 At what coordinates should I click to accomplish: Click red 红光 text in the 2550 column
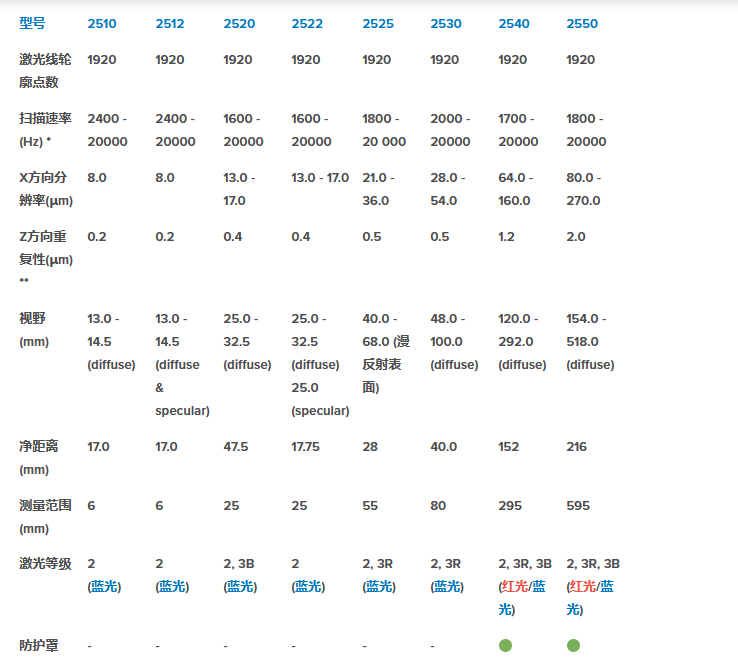(x=584, y=587)
